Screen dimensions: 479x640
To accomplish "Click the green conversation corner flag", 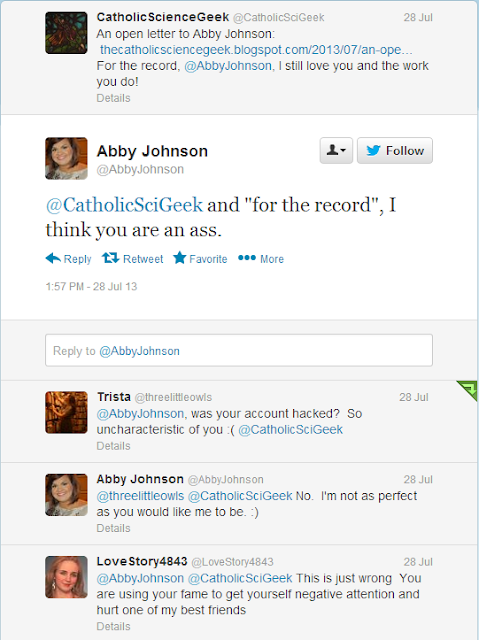I will pyautogui.click(x=467, y=390).
